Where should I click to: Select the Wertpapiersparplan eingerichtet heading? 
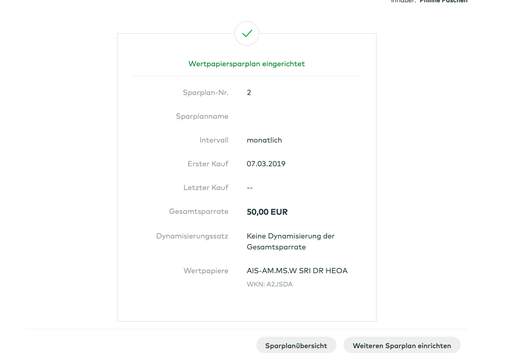coord(246,64)
